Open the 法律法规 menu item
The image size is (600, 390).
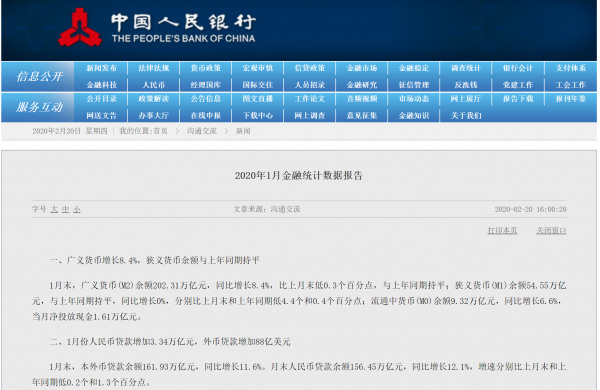153,69
